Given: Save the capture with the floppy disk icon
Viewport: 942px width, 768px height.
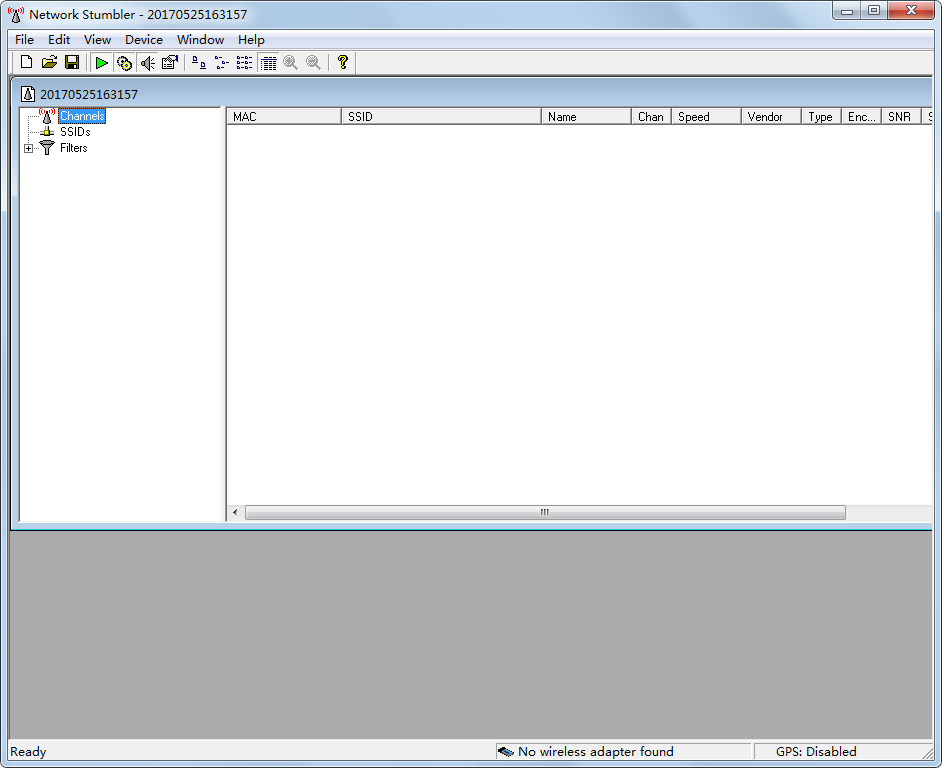Looking at the screenshot, I should coord(72,63).
